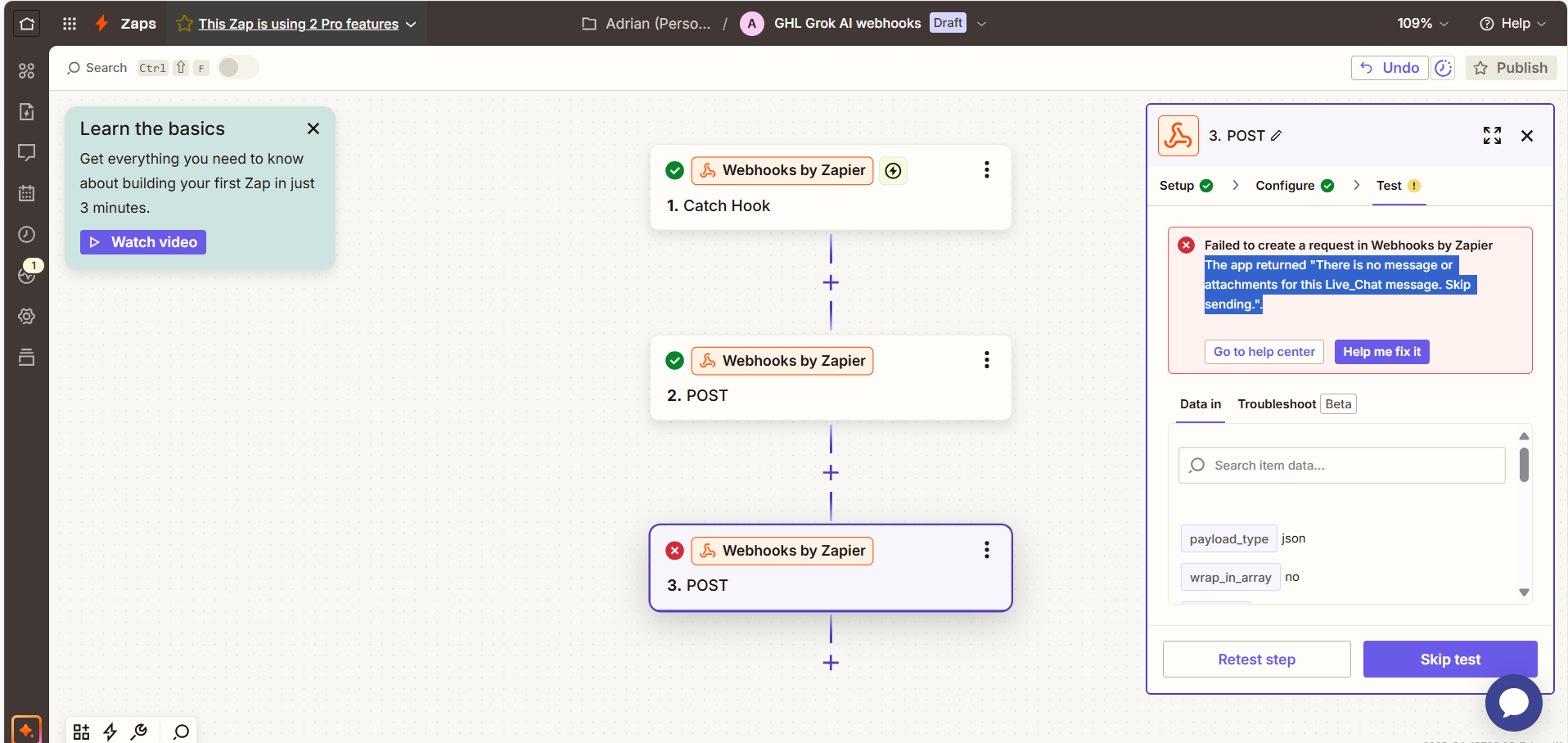This screenshot has width=1568, height=743.
Task: Click the Search item data field
Action: click(1342, 466)
